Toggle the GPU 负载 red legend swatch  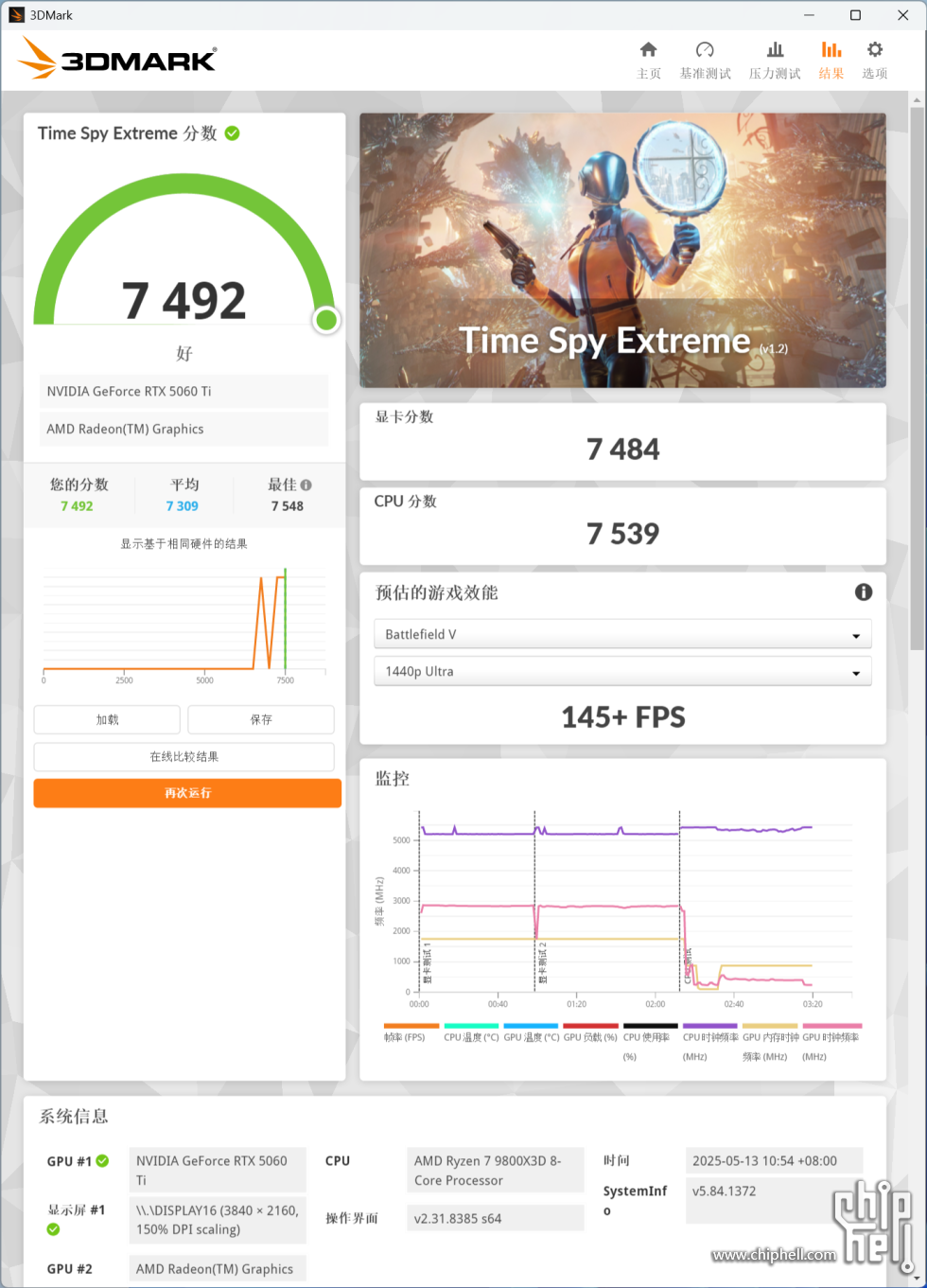(x=590, y=1026)
